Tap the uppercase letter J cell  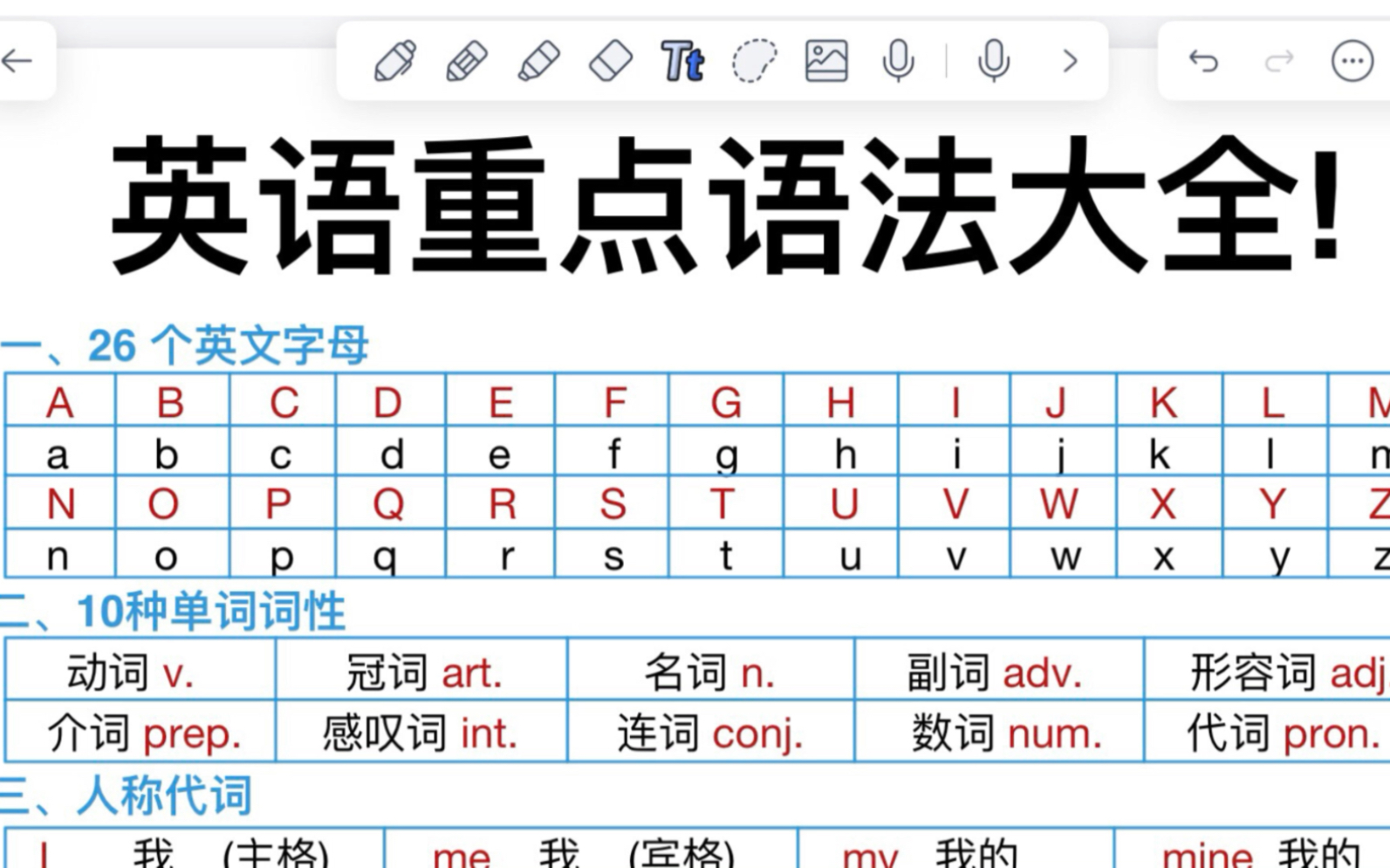click(1063, 400)
